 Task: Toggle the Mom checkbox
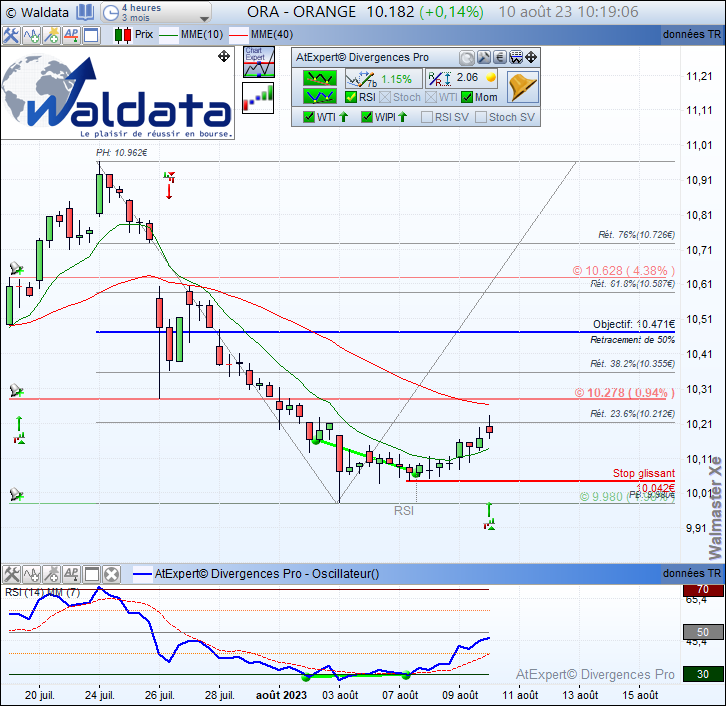click(x=467, y=97)
